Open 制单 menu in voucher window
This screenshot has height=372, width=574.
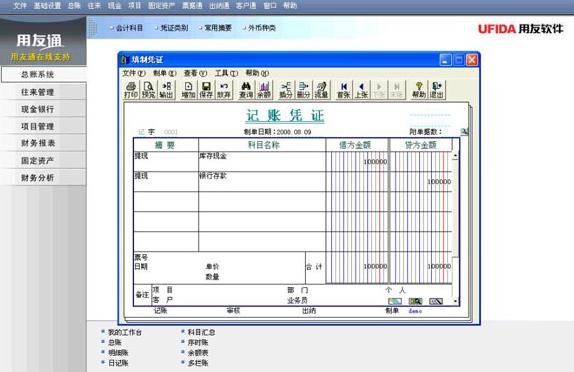[x=165, y=73]
